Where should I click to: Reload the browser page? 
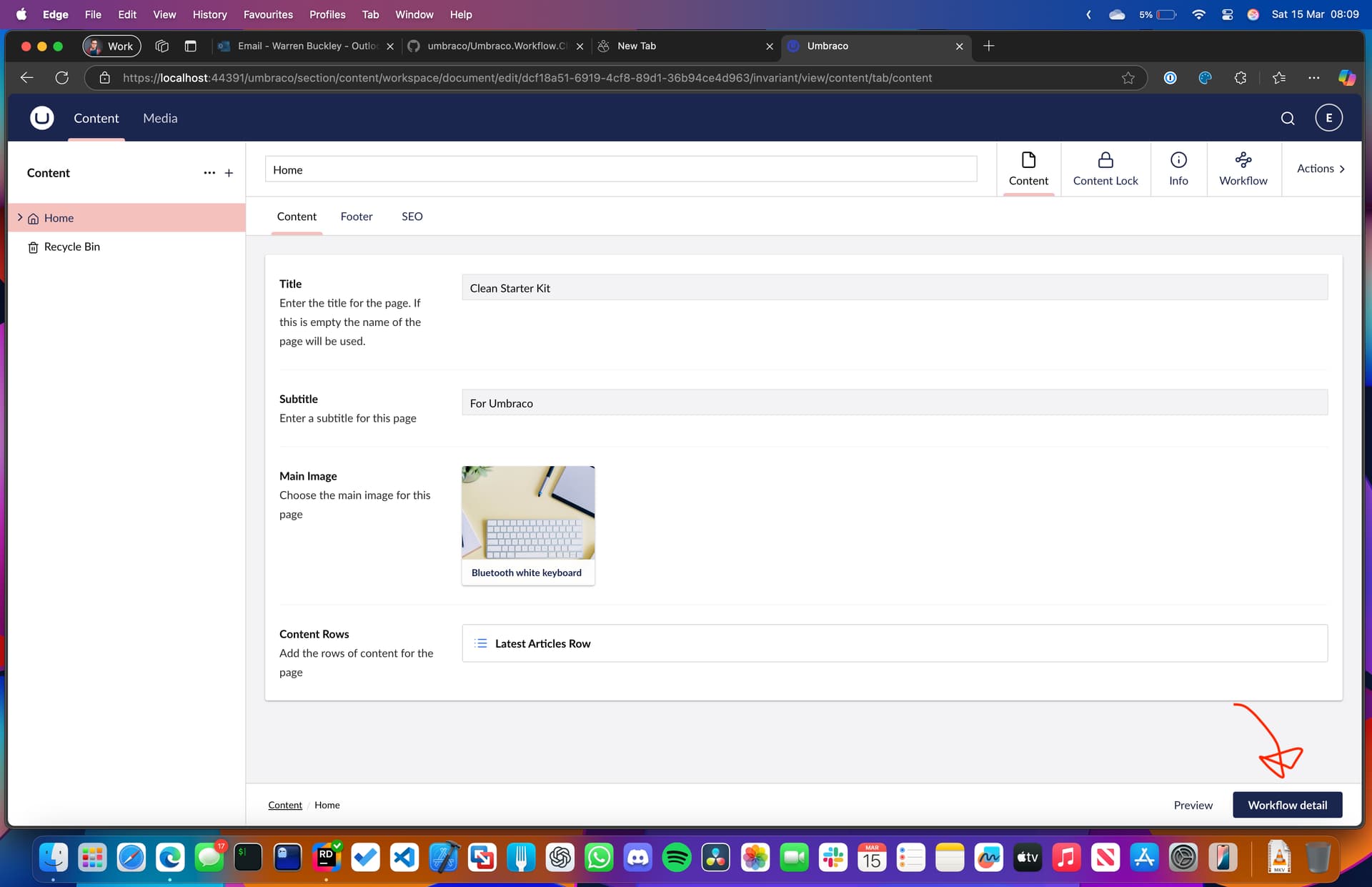[62, 78]
